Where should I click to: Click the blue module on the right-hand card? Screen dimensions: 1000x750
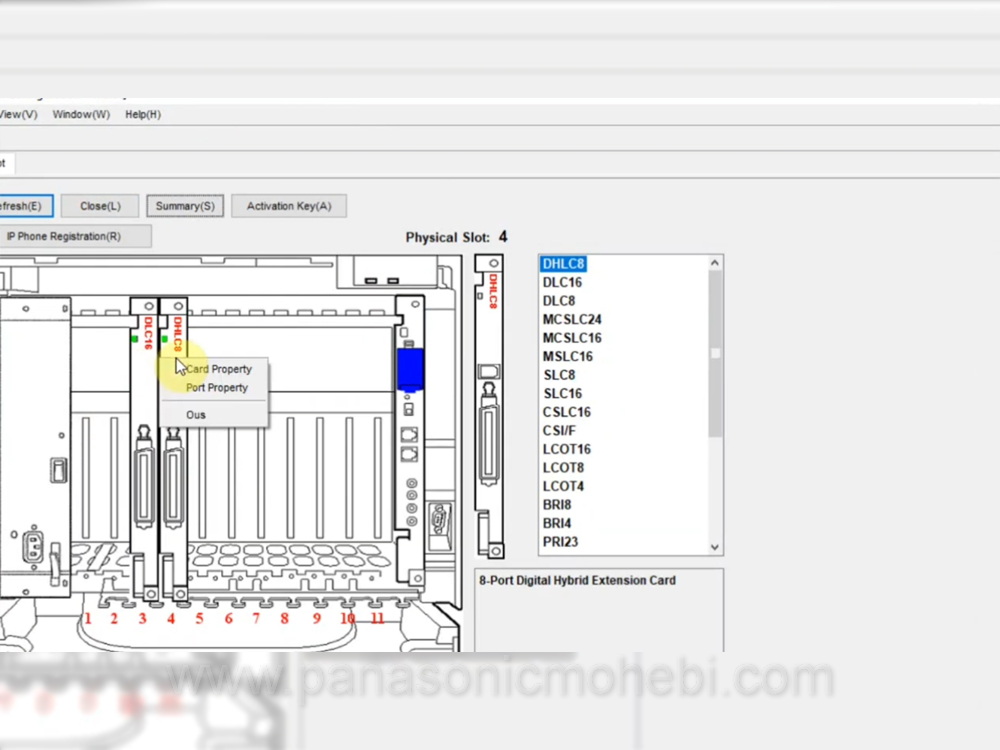click(x=410, y=368)
